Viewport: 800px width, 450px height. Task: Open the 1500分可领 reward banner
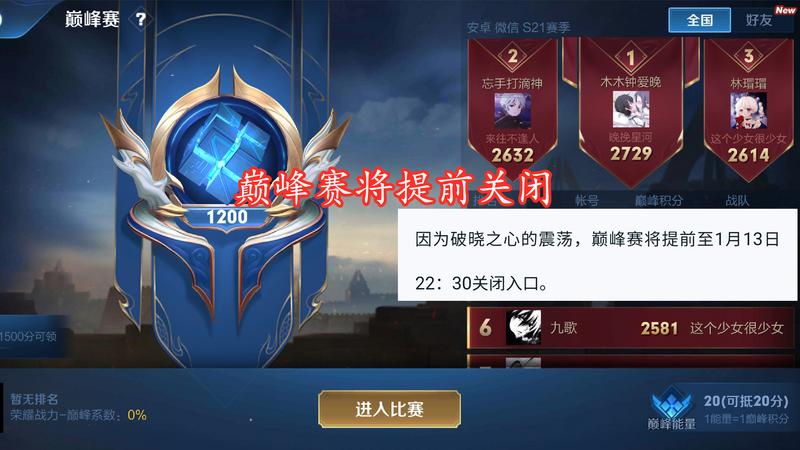(32, 336)
